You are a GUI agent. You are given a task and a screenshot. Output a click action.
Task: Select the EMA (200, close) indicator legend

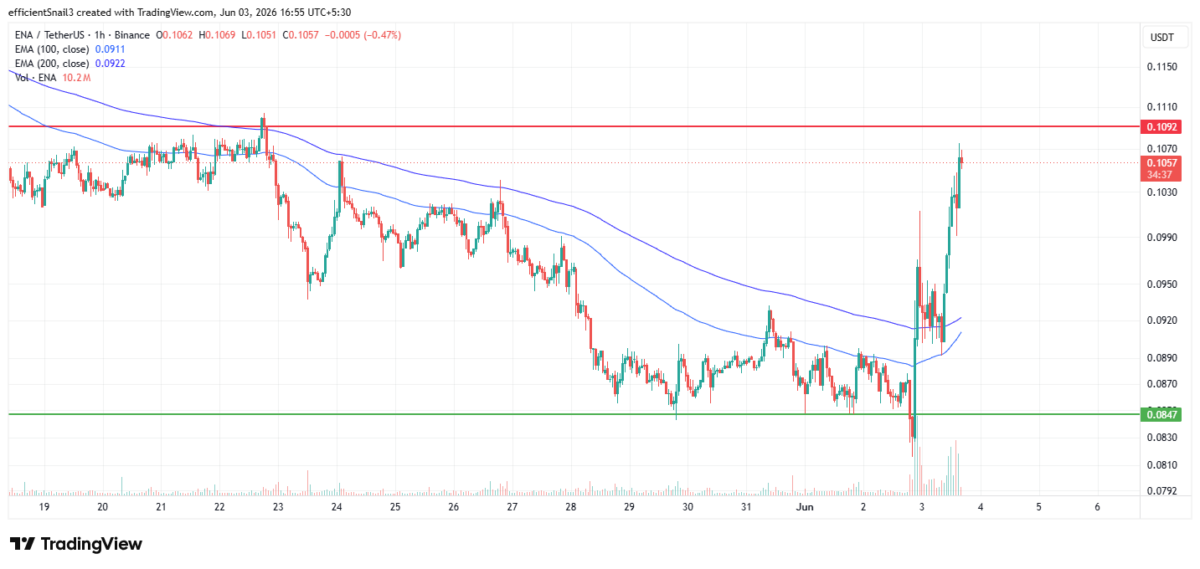pos(52,63)
